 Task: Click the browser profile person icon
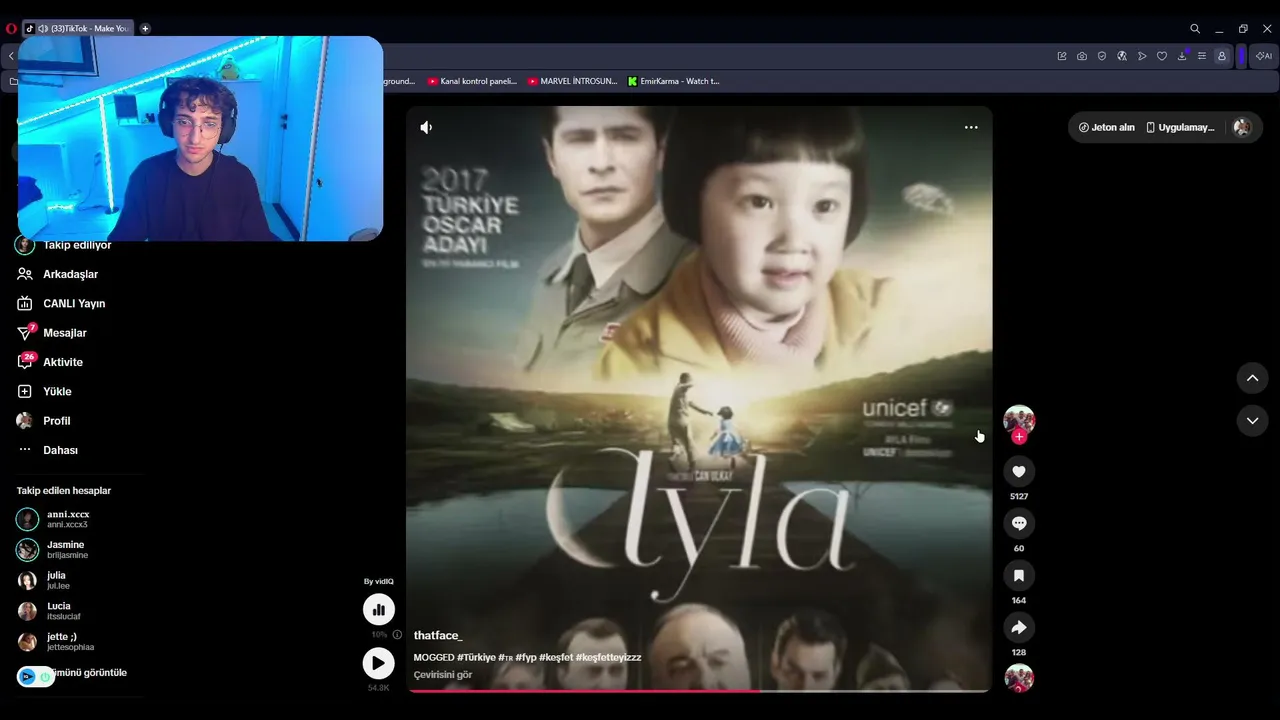pyautogui.click(x=1221, y=56)
